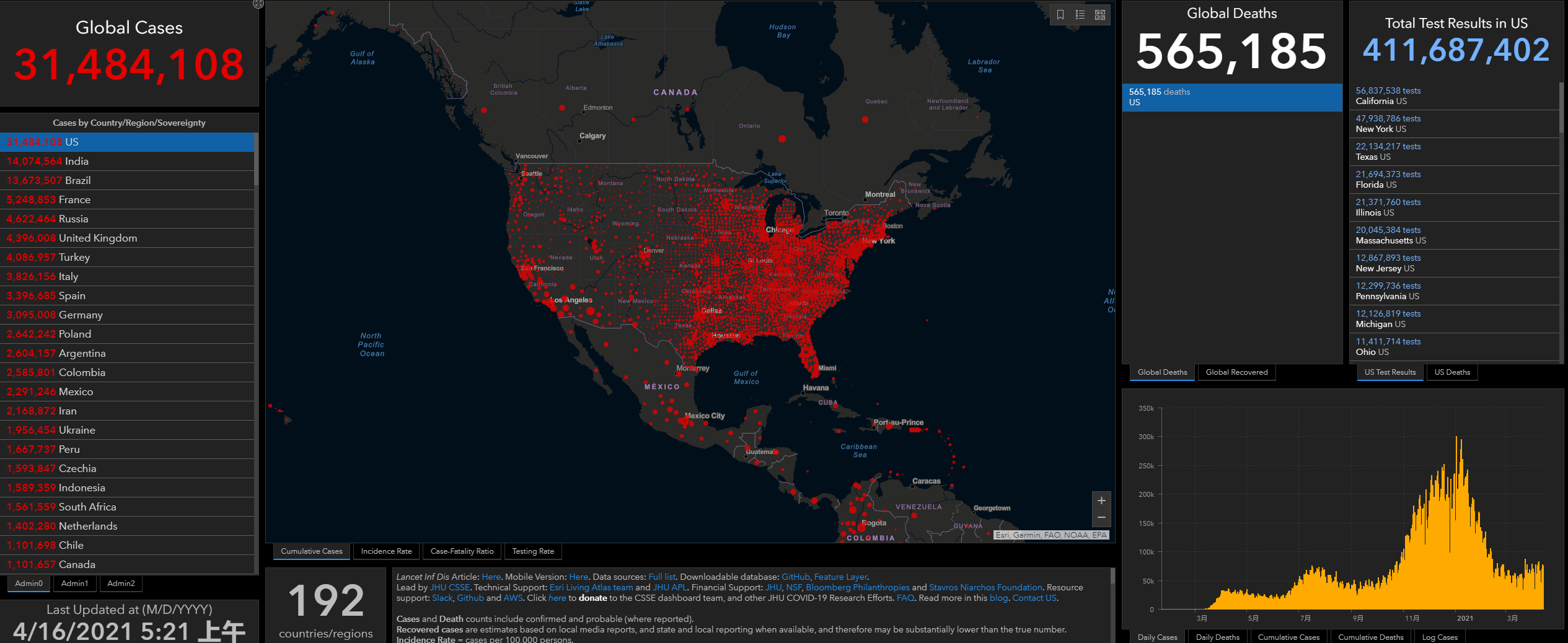The width and height of the screenshot is (1568, 643).
Task: Open the basemap gallery grid icon
Action: pos(1100,15)
